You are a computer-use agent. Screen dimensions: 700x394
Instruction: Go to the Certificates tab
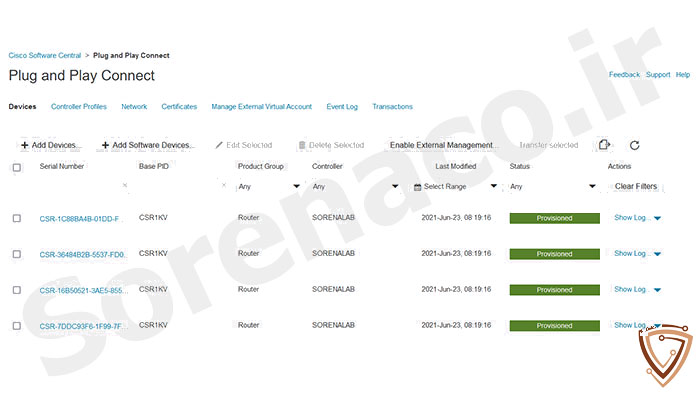click(x=179, y=107)
